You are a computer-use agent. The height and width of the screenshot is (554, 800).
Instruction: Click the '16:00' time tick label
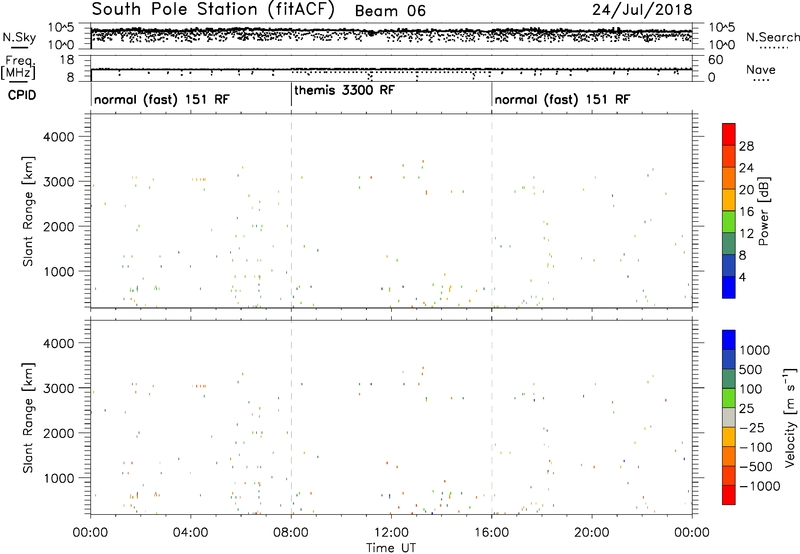(492, 533)
